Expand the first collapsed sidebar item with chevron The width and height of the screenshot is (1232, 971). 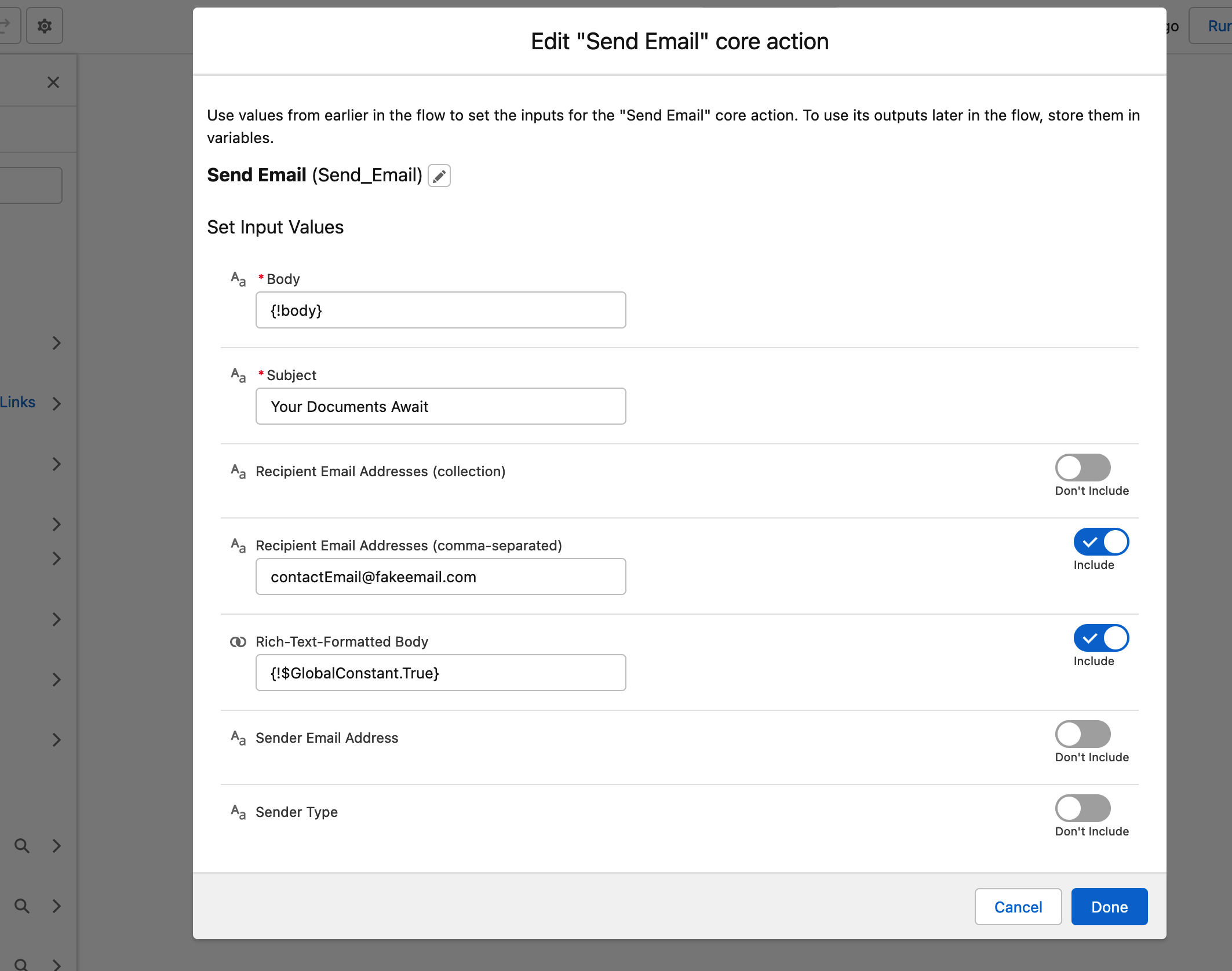tap(56, 343)
